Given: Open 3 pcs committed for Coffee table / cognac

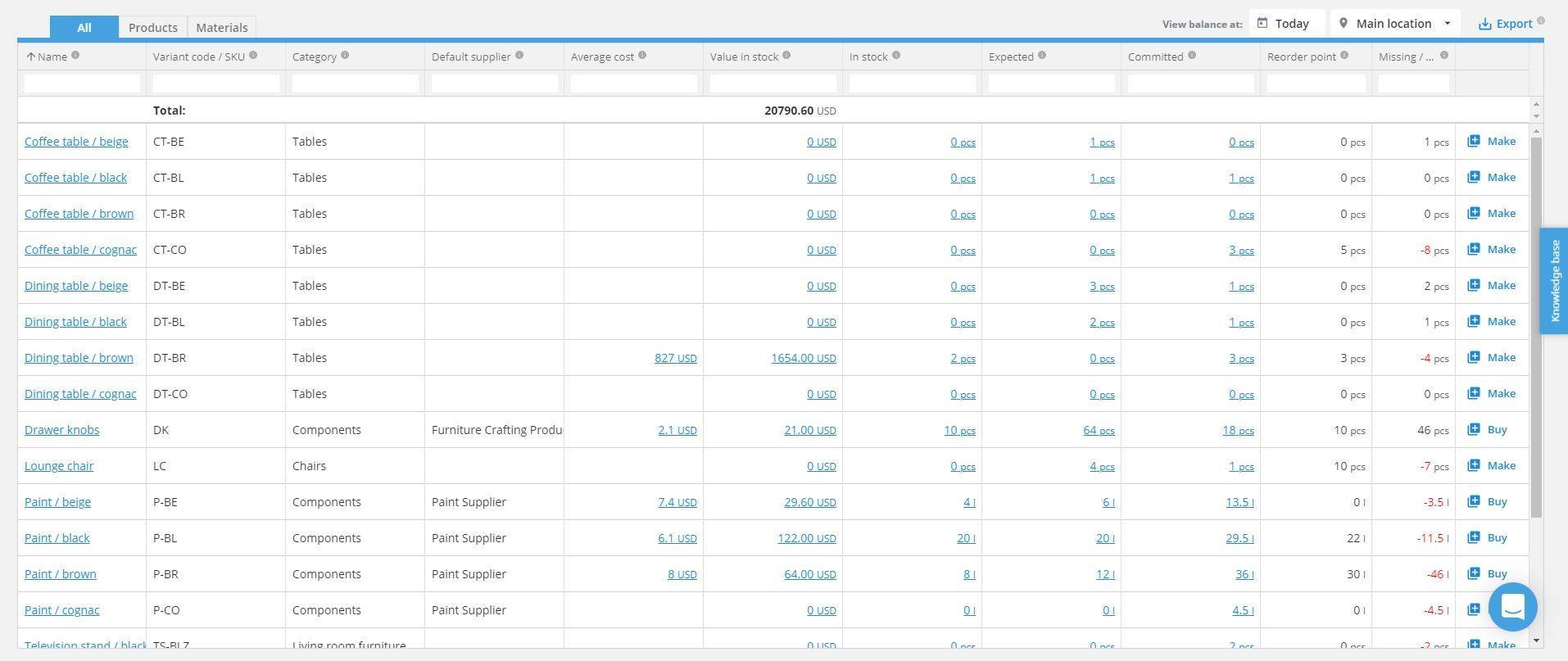Looking at the screenshot, I should (1241, 250).
